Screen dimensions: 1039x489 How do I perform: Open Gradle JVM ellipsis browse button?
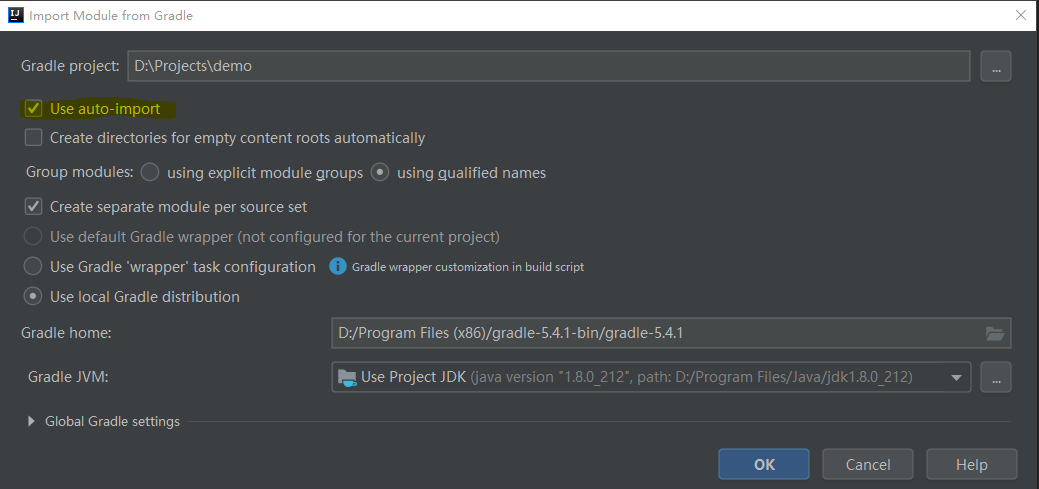[x=996, y=378]
